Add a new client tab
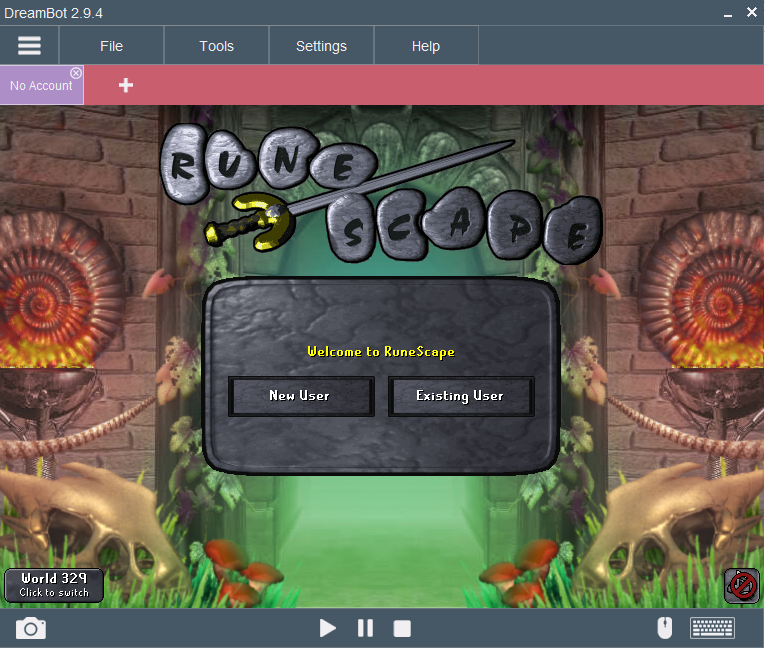This screenshot has width=765, height=649. tap(126, 85)
